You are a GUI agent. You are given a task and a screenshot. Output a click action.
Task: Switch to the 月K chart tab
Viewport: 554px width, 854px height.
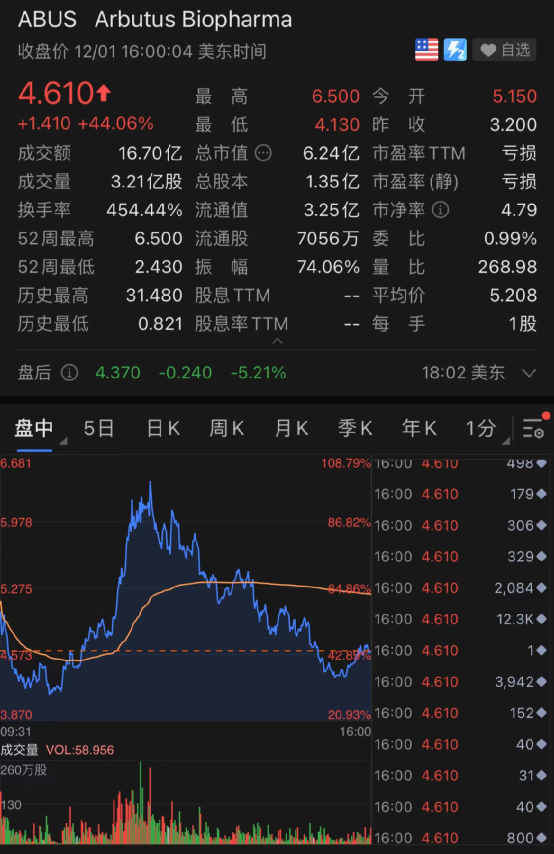click(291, 429)
